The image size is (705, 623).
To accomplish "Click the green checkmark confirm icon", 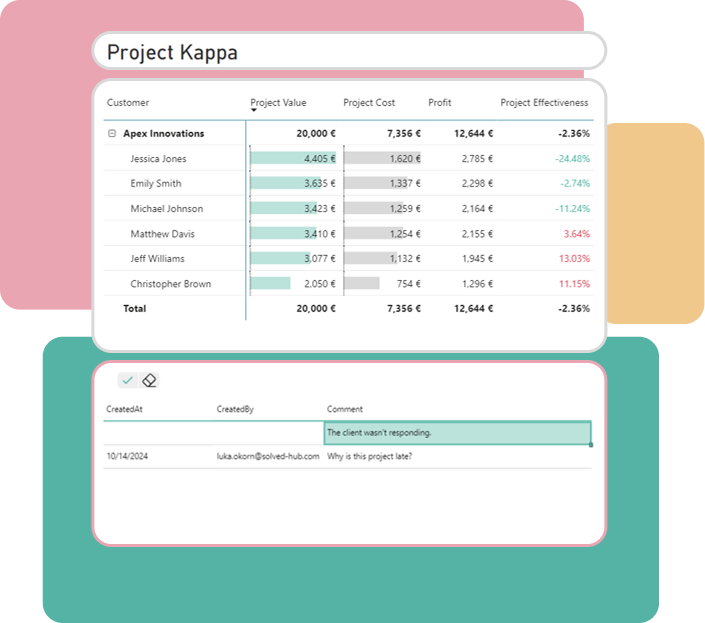I will point(127,380).
